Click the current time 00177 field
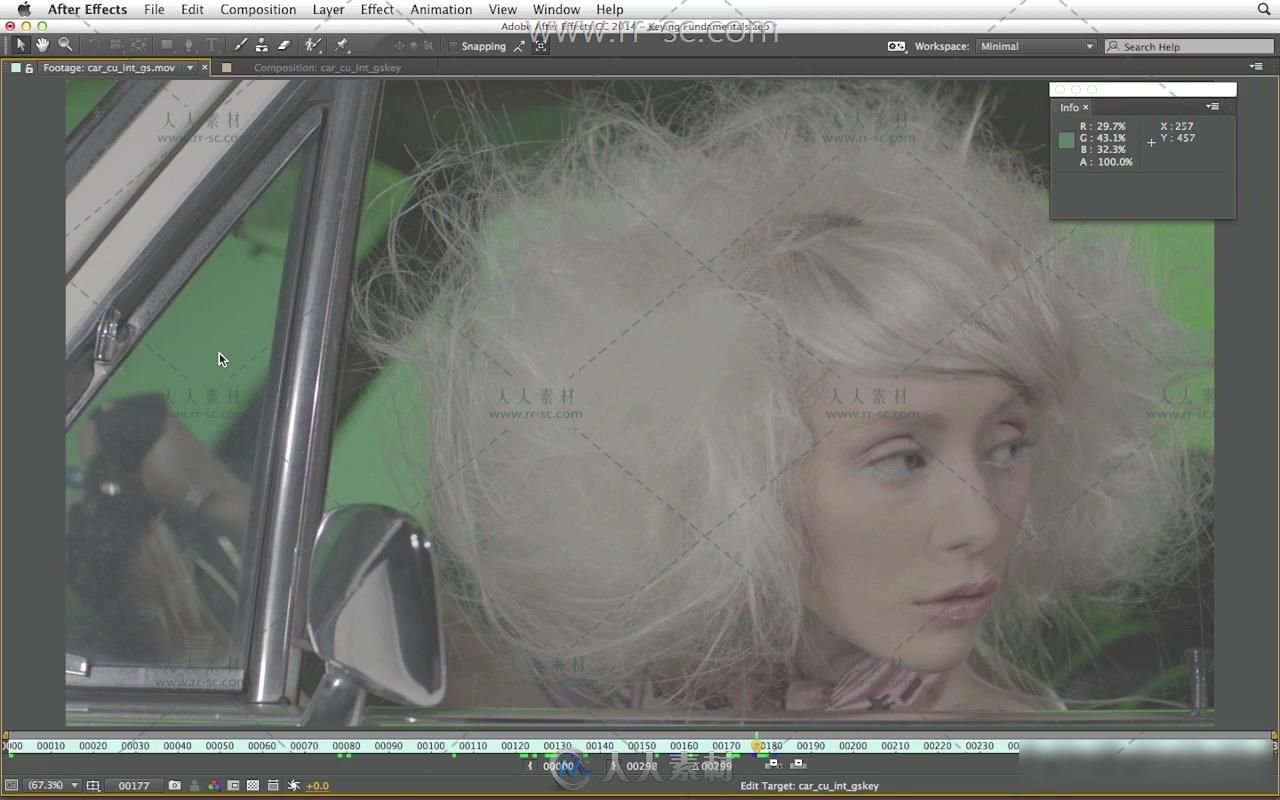This screenshot has width=1280, height=800. pyautogui.click(x=134, y=786)
